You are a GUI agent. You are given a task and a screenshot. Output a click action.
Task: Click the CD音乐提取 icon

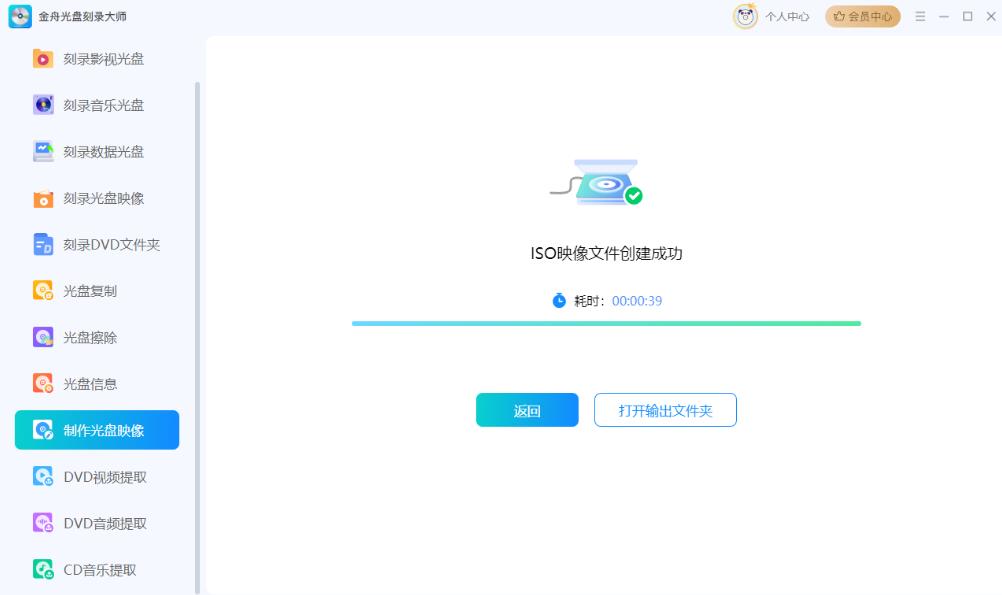coord(43,569)
